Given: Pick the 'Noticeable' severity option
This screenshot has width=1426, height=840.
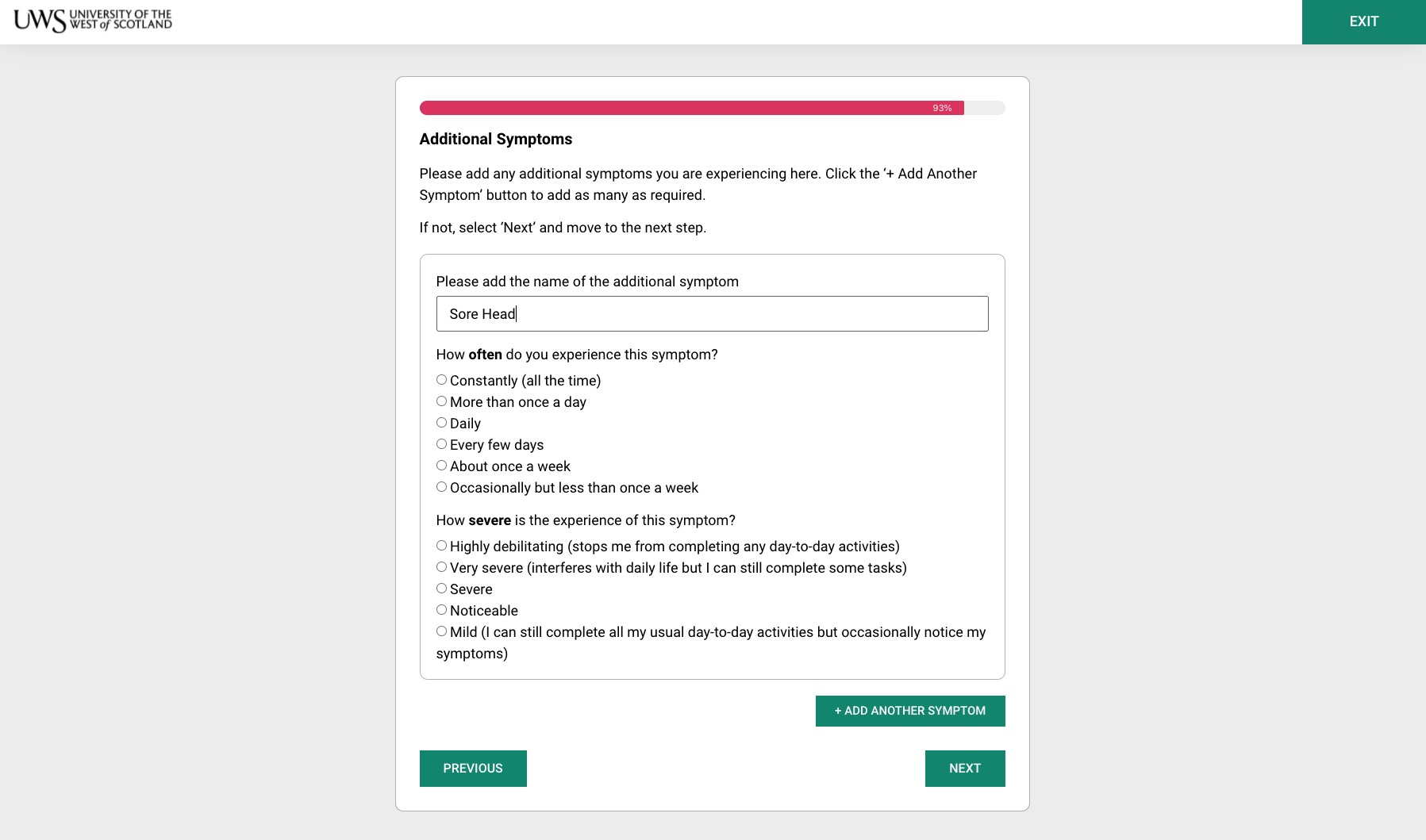Looking at the screenshot, I should click(441, 610).
